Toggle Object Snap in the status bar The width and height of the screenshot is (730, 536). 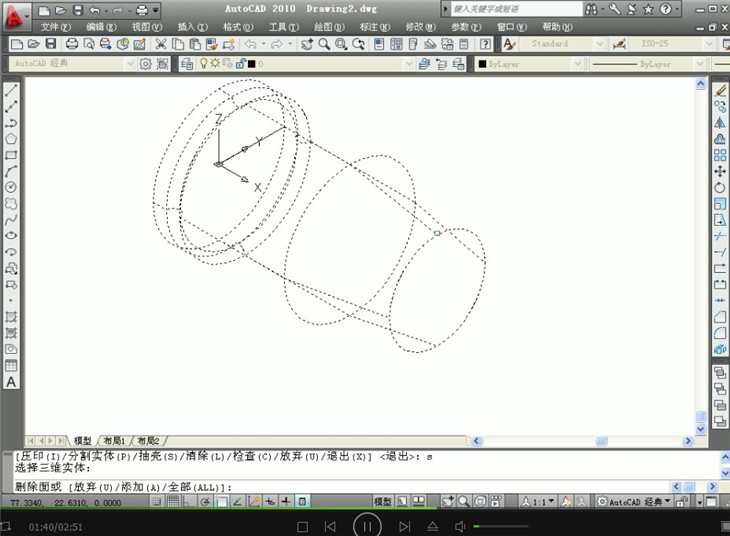221,502
